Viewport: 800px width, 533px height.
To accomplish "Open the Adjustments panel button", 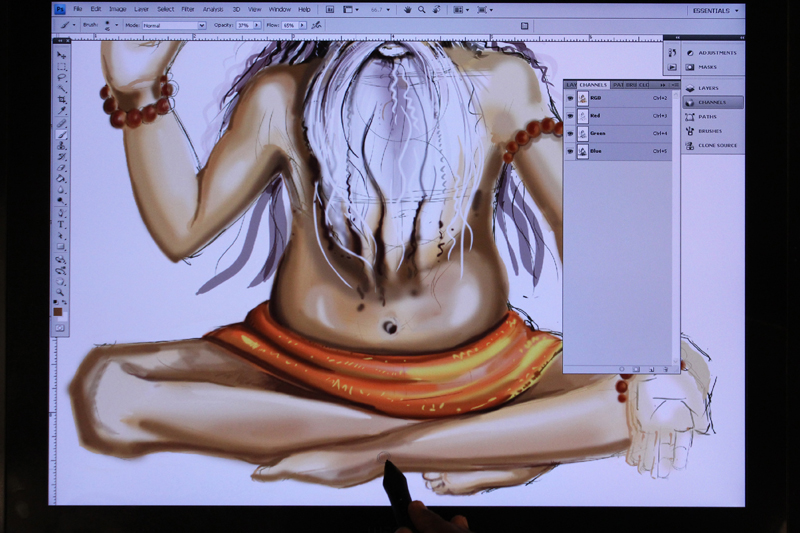I will coord(715,52).
